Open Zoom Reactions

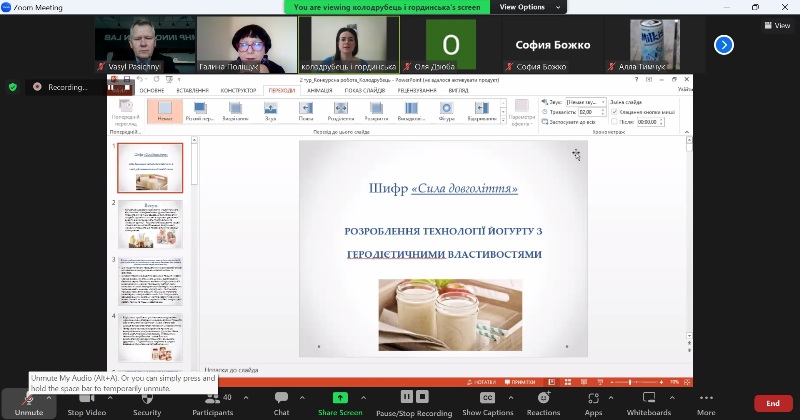543,404
